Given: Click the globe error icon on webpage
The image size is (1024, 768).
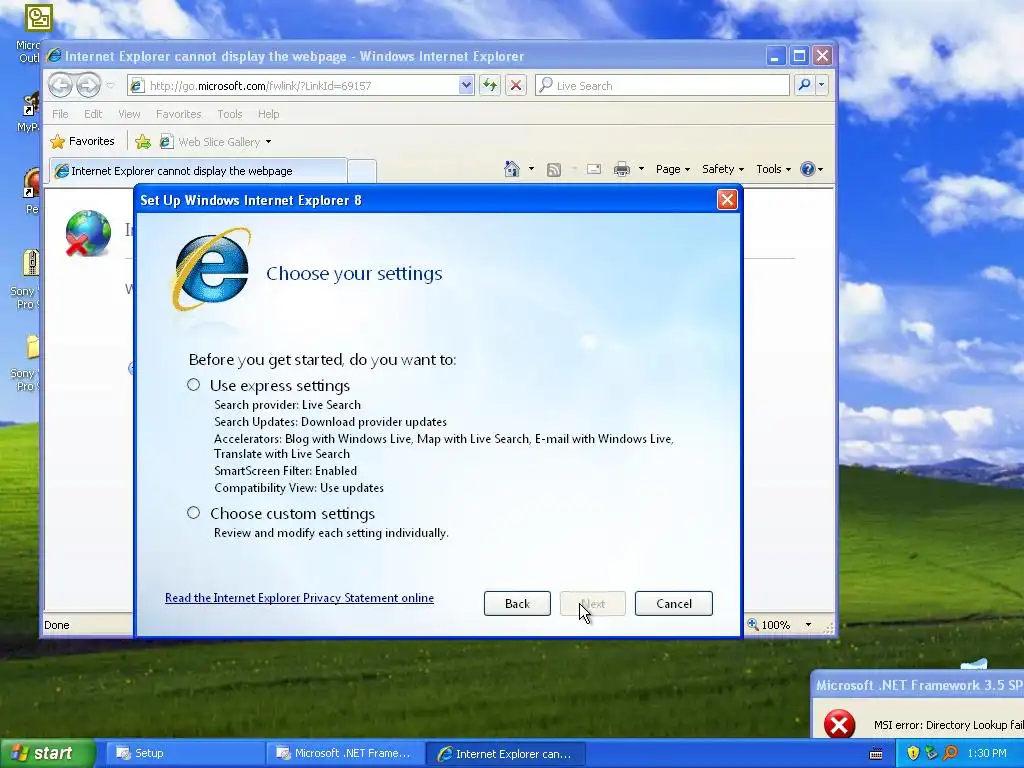Looking at the screenshot, I should coord(88,233).
